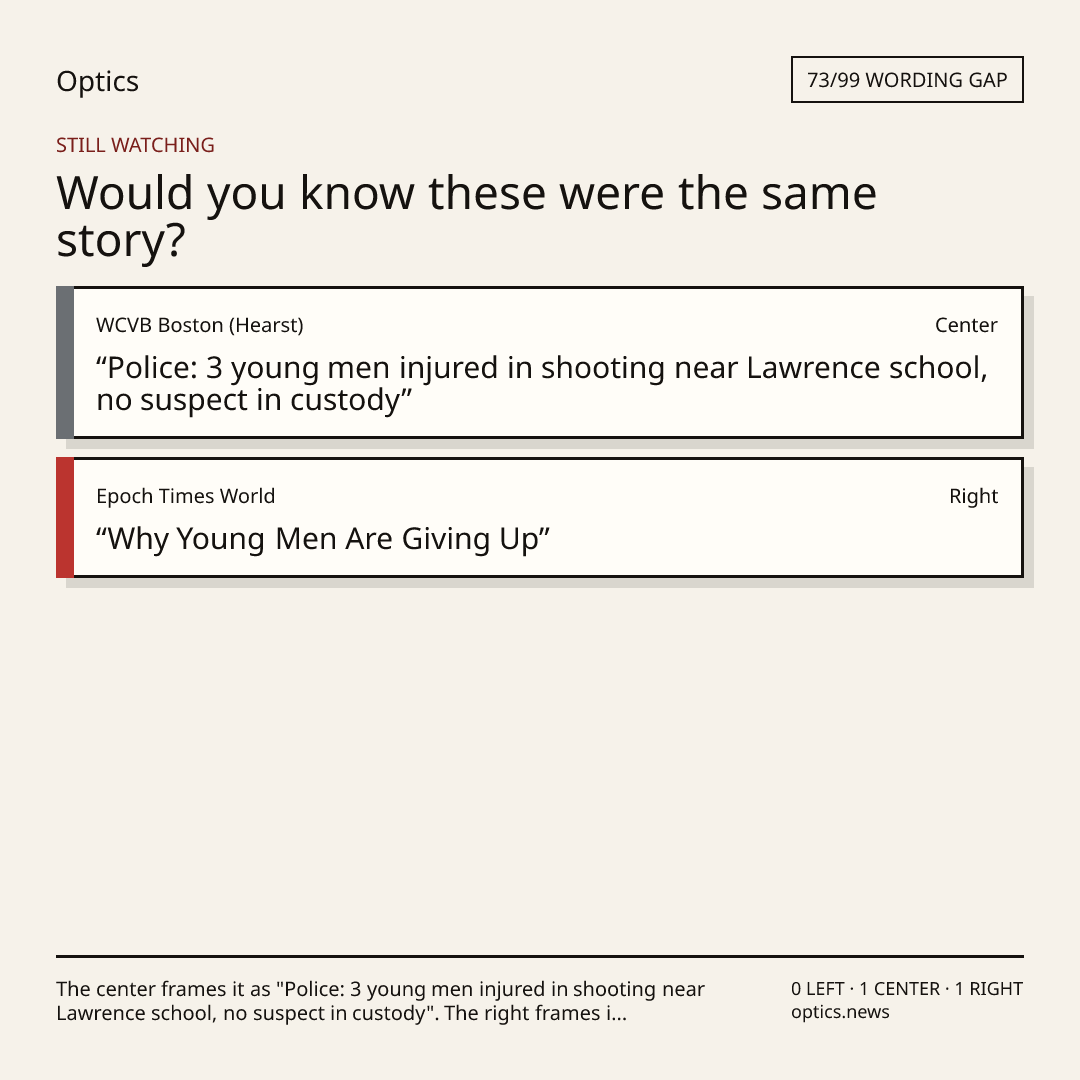The width and height of the screenshot is (1080, 1080).
Task: Select the "Why Young Men Are Giving Up" headline
Action: [323, 539]
